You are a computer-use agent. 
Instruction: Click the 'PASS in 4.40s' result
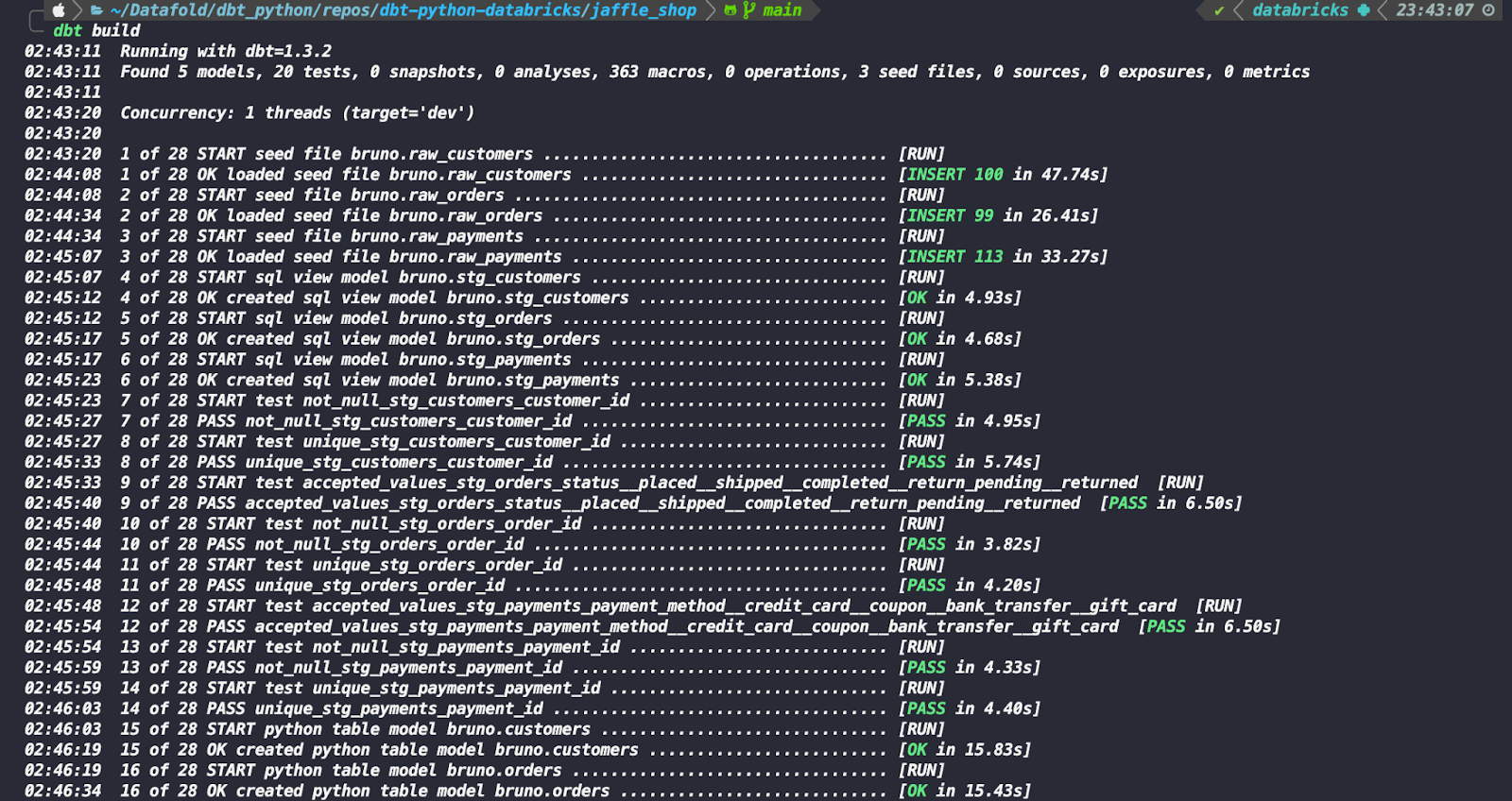(x=970, y=709)
